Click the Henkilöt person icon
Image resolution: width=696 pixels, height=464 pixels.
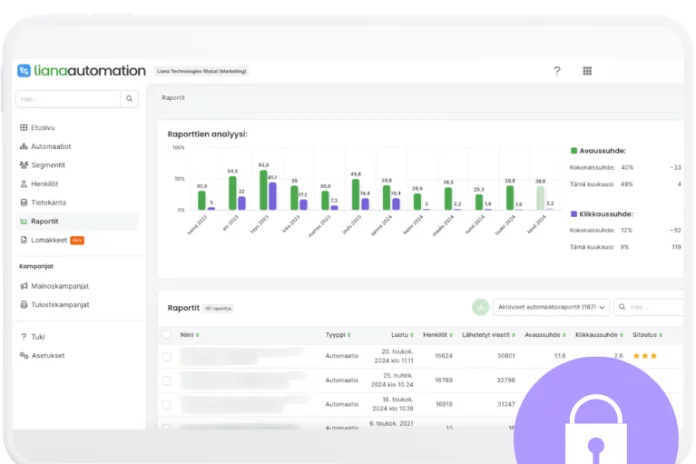(23, 184)
